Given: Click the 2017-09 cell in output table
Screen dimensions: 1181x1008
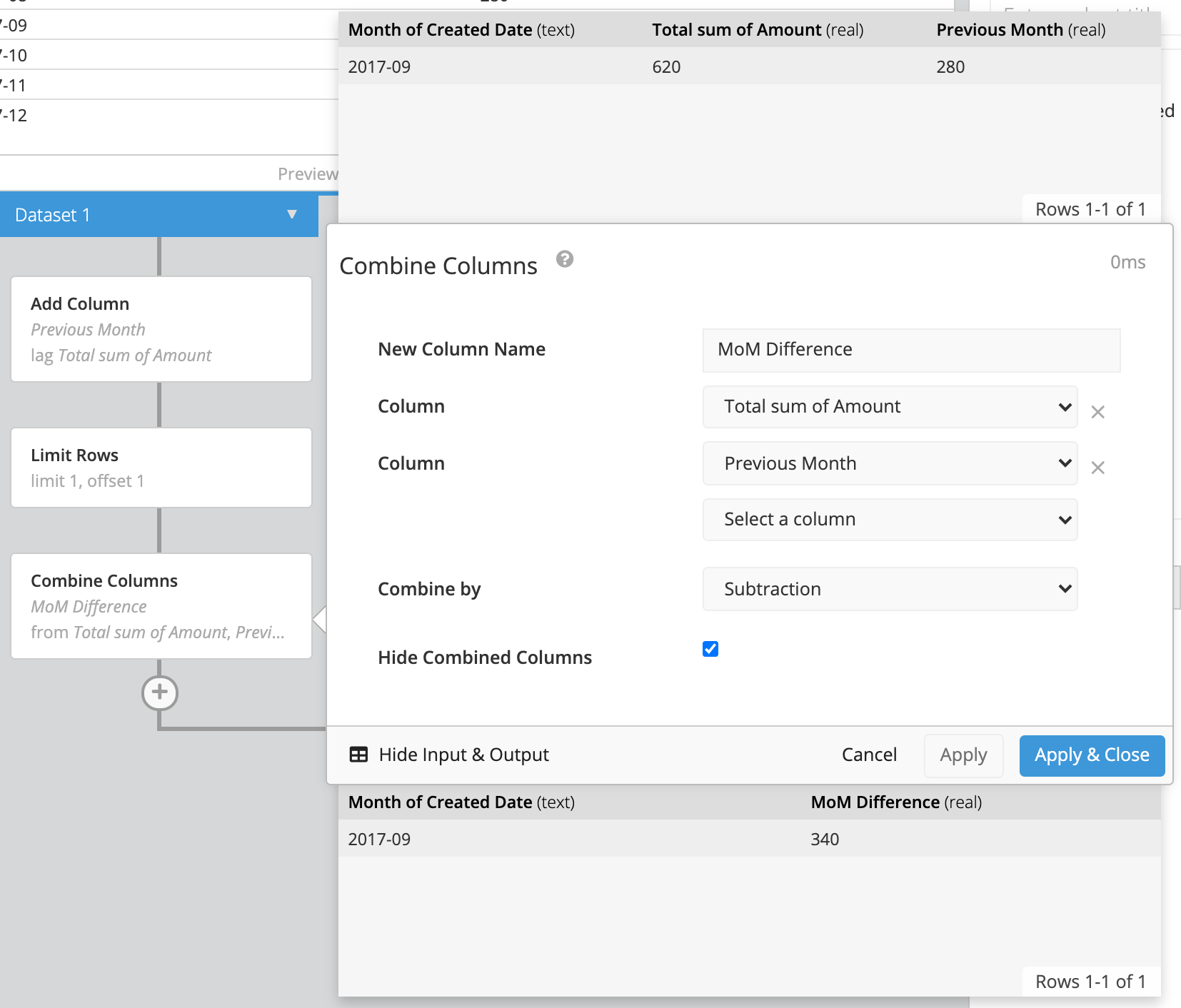Looking at the screenshot, I should (x=379, y=839).
